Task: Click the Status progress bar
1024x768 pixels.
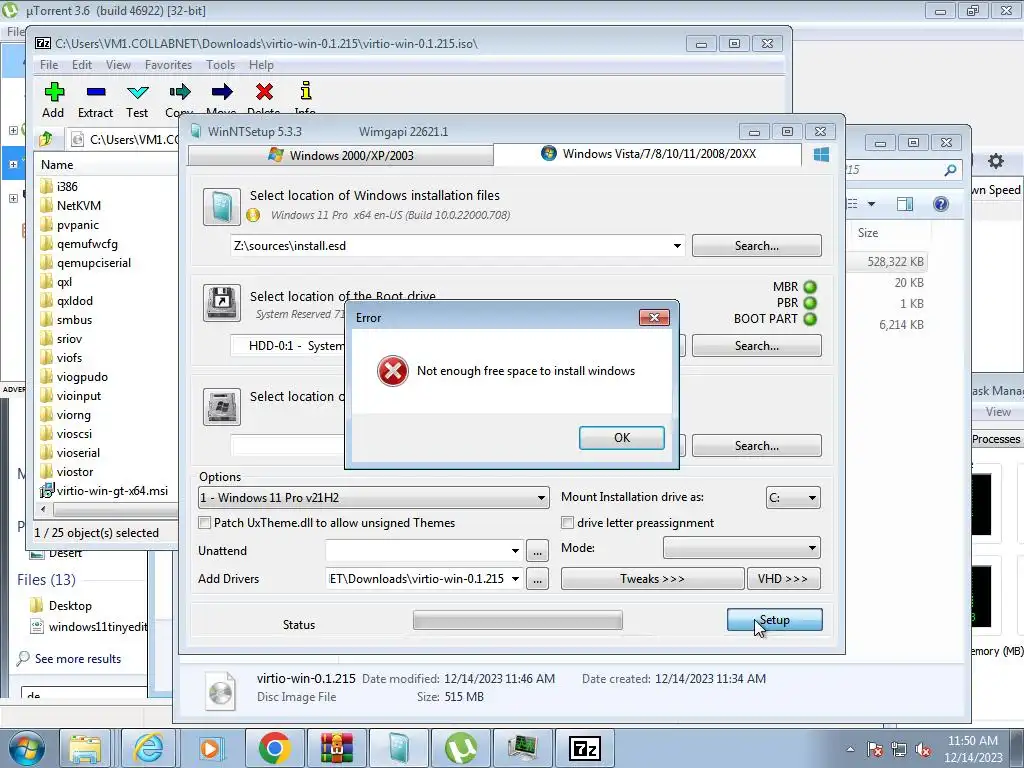Action: pos(518,620)
